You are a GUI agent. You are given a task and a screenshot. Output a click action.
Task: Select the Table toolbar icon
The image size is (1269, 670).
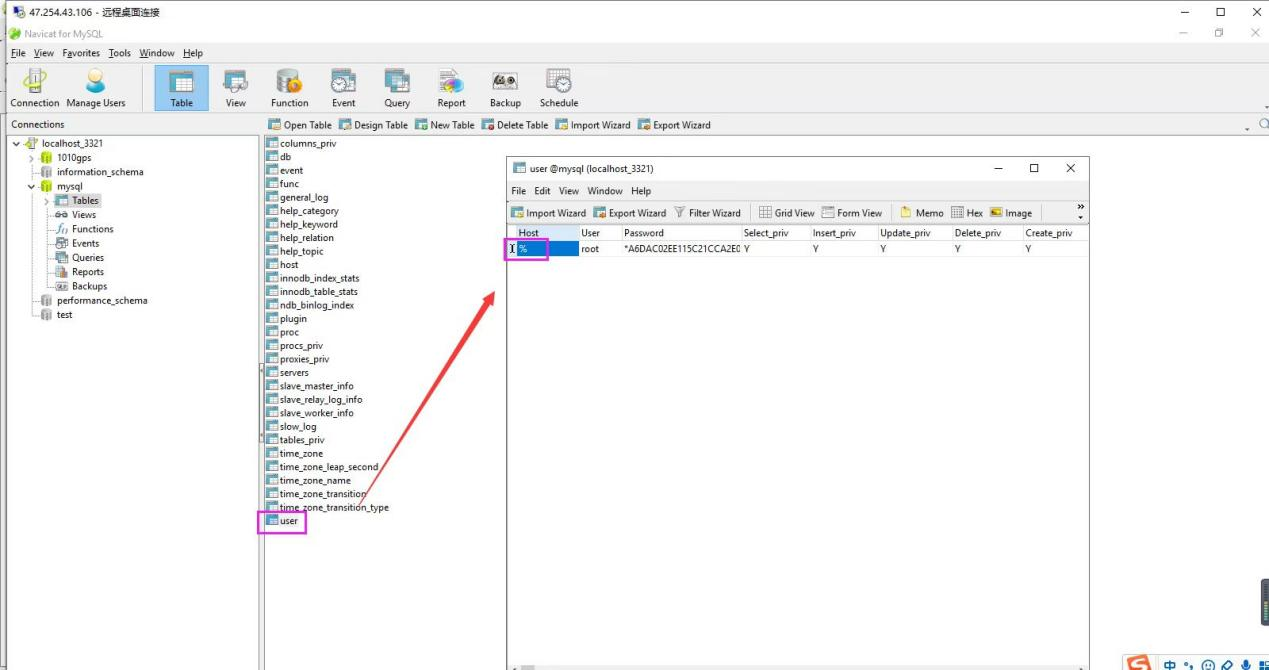181,88
